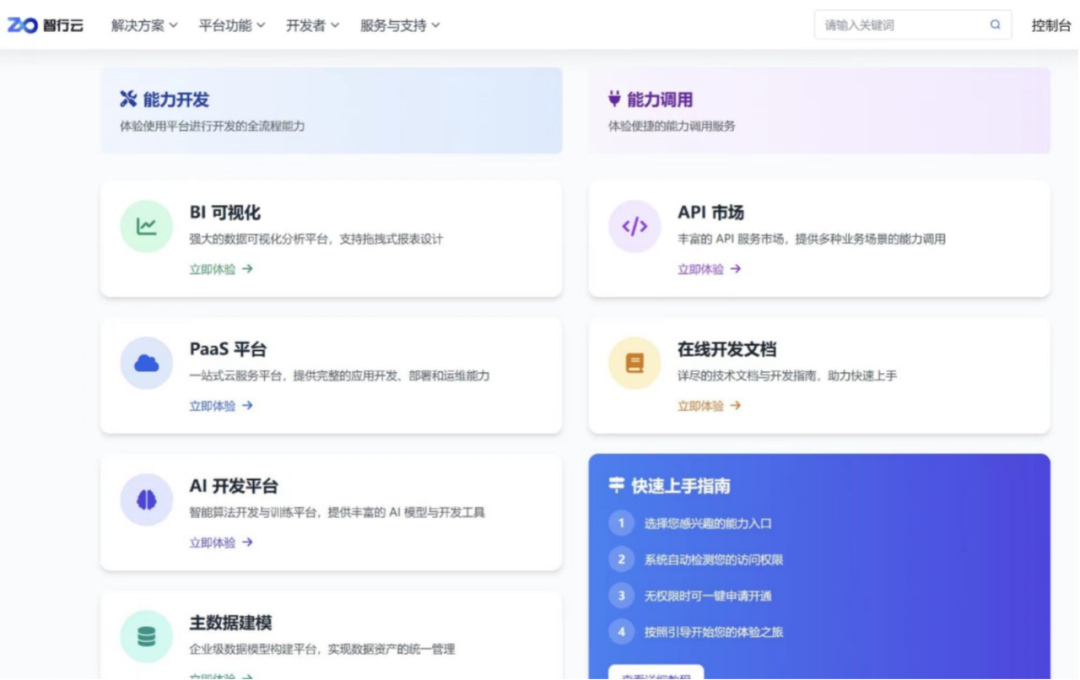Expand the 平台功能 menu
Image resolution: width=1080 pixels, height=680 pixels.
tap(231, 25)
